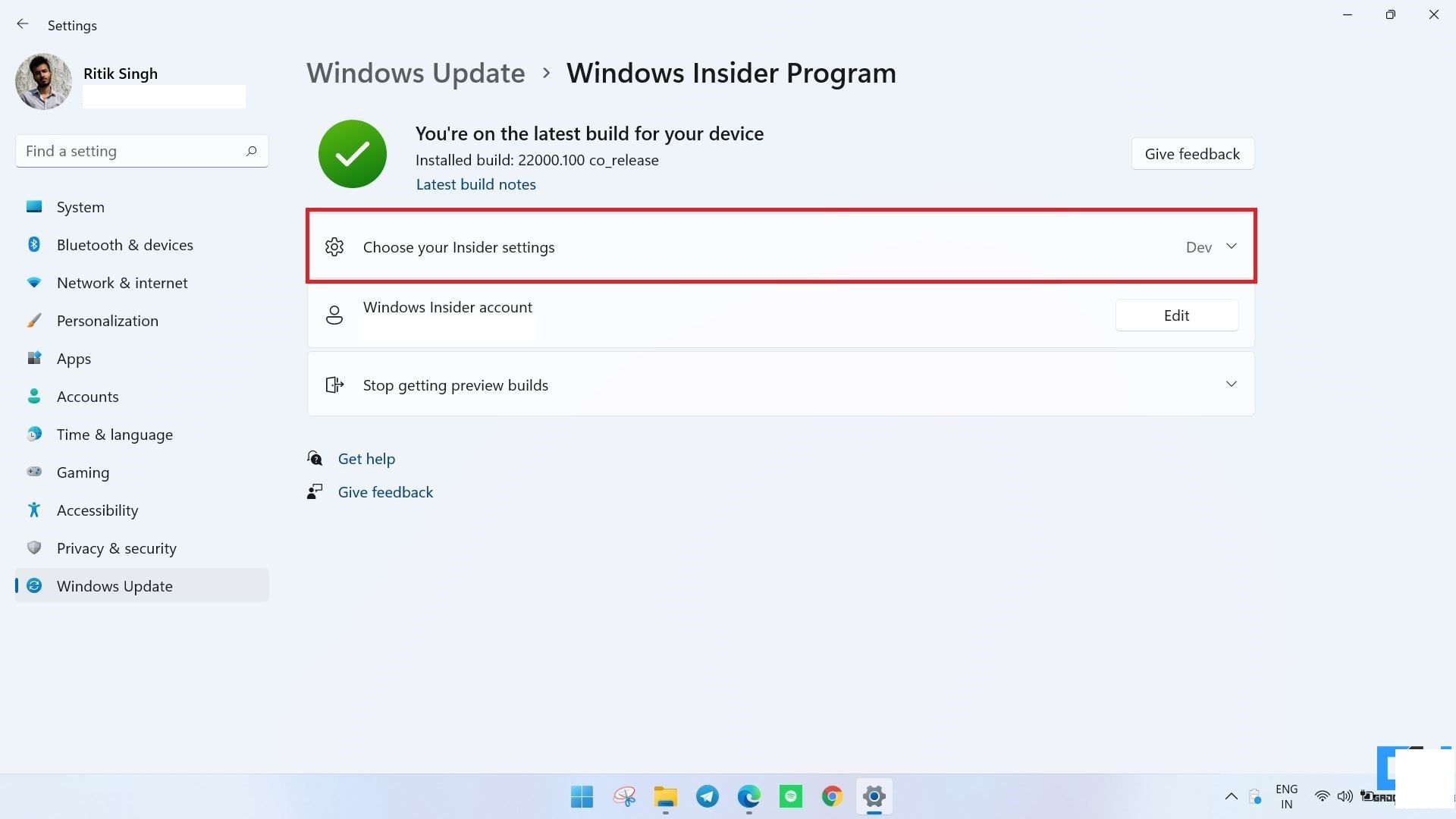This screenshot has width=1456, height=819.
Task: Select the Apps menu item
Action: click(x=73, y=358)
